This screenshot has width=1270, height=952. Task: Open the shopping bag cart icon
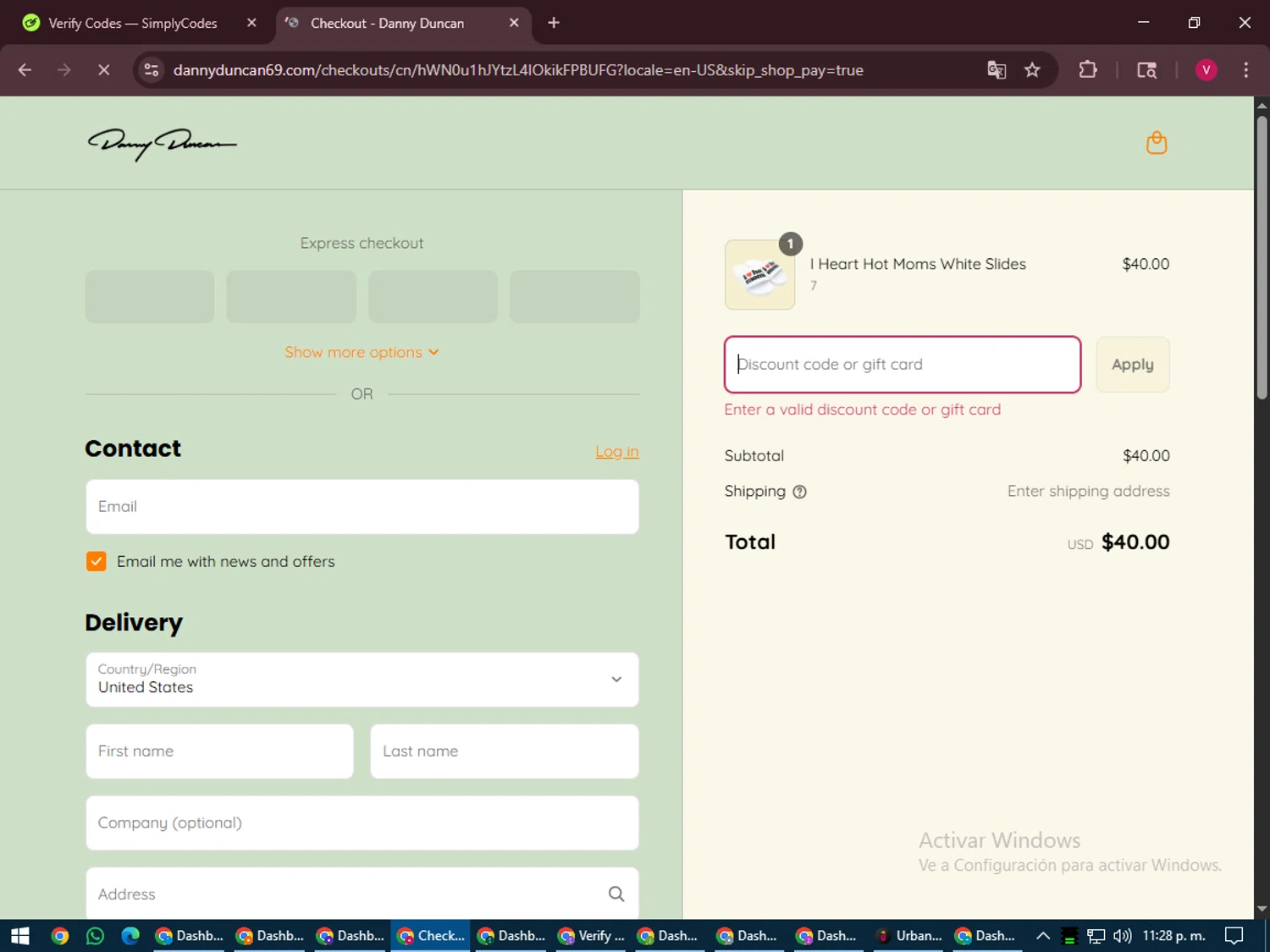tap(1157, 143)
